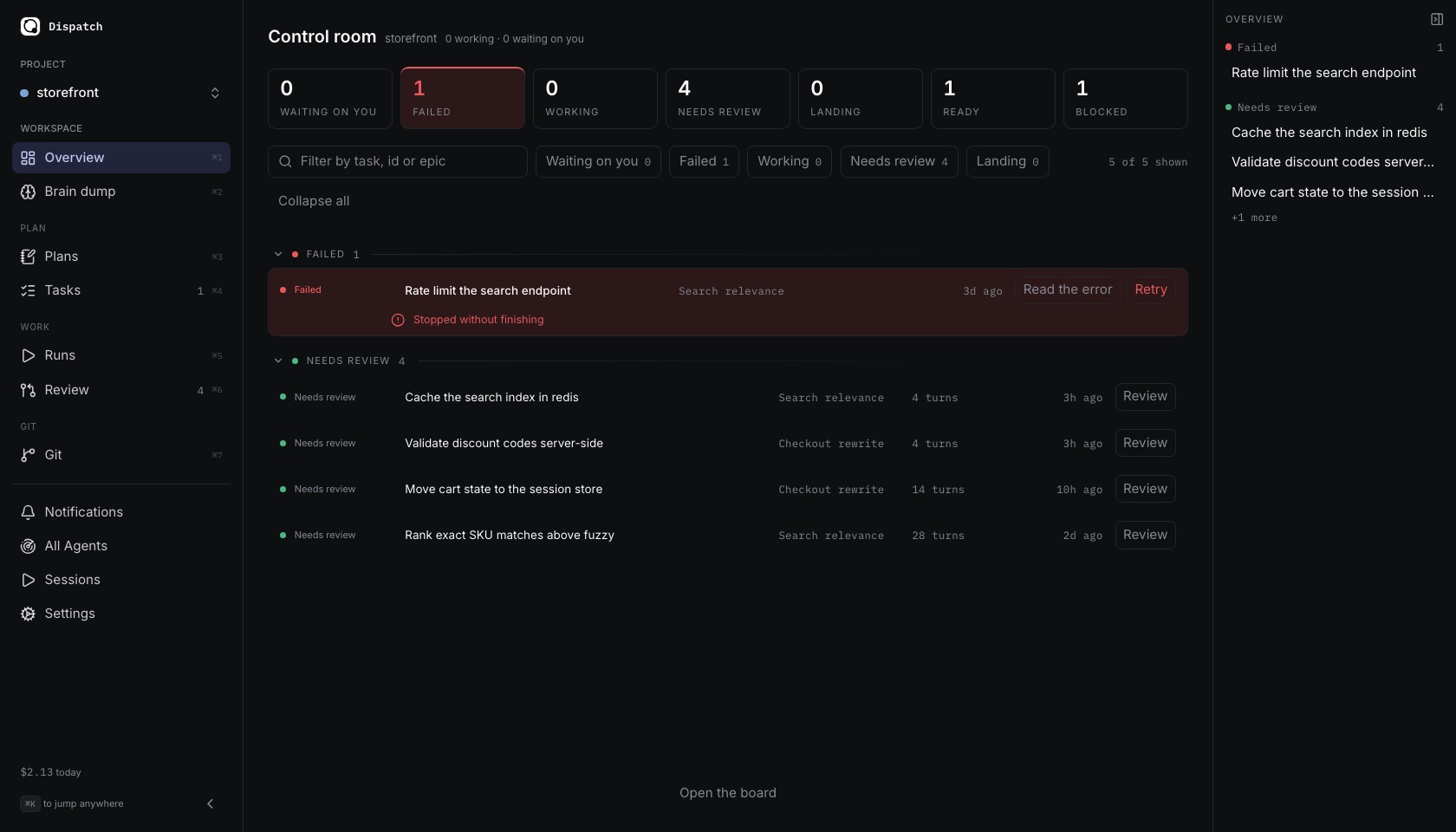1456x832 pixels.
Task: Open the storefront project switcher
Action: coord(121,93)
